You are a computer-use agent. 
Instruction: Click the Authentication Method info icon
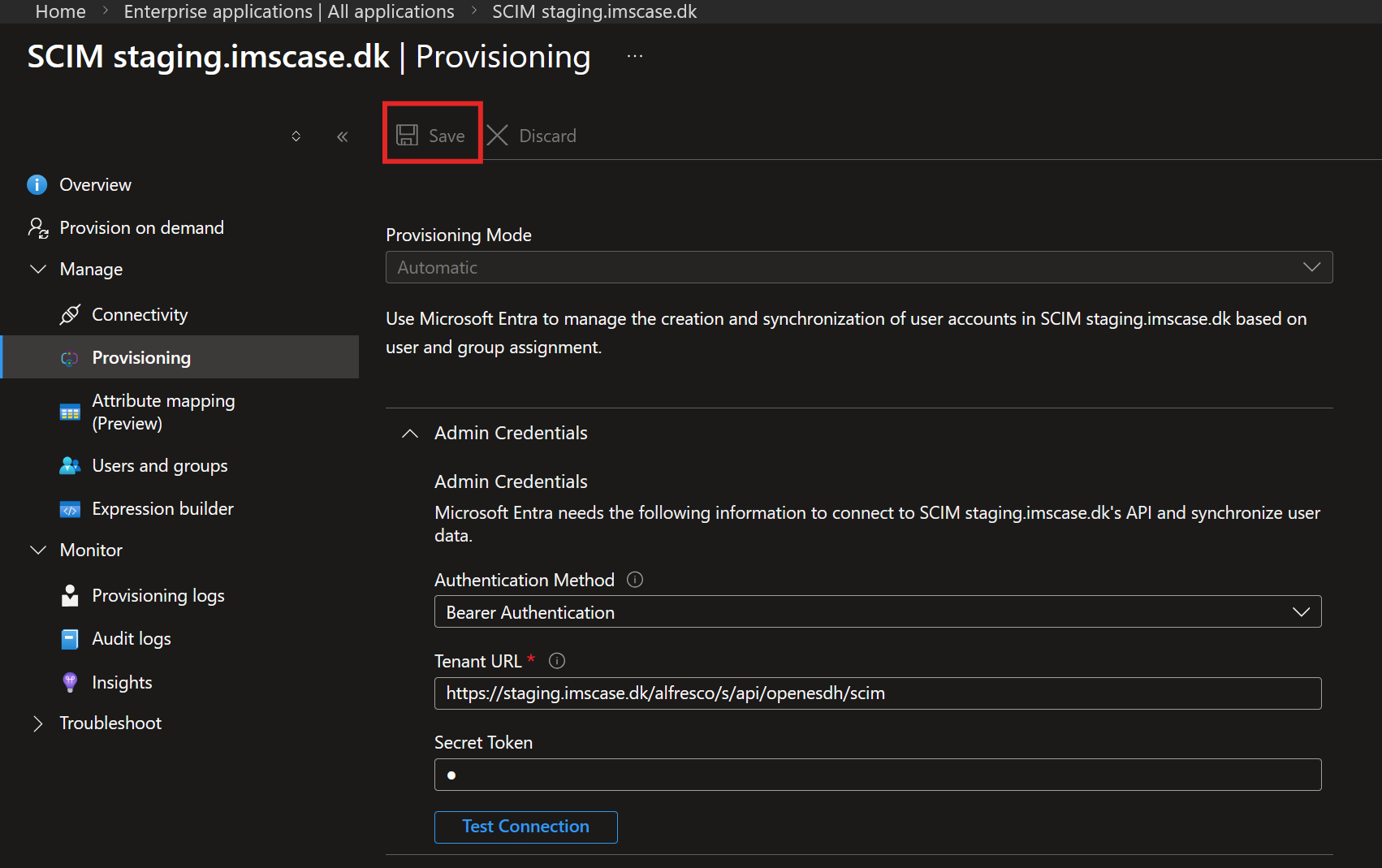pos(635,580)
